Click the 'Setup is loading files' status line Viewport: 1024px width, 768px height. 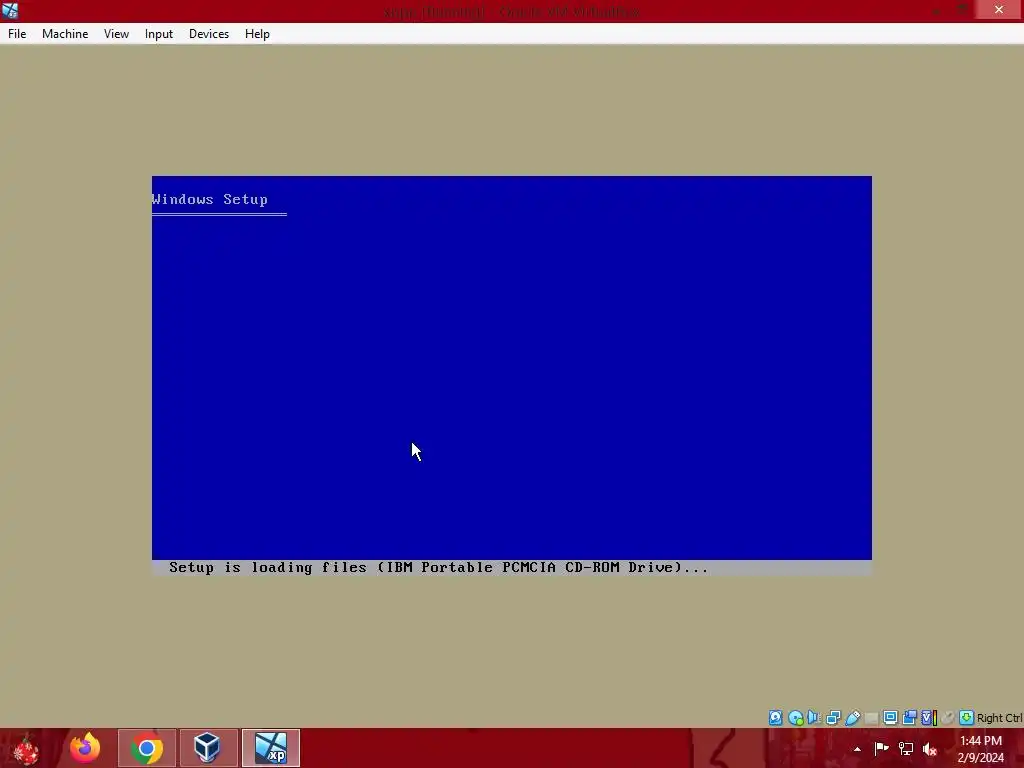click(x=438, y=568)
